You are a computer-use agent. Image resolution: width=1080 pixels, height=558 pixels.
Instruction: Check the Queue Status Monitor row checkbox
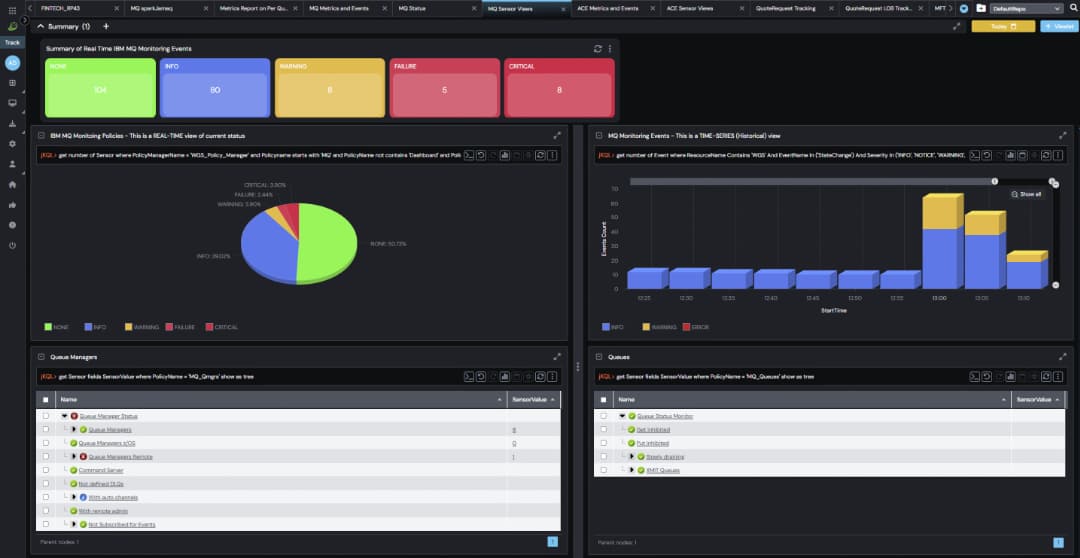(604, 416)
